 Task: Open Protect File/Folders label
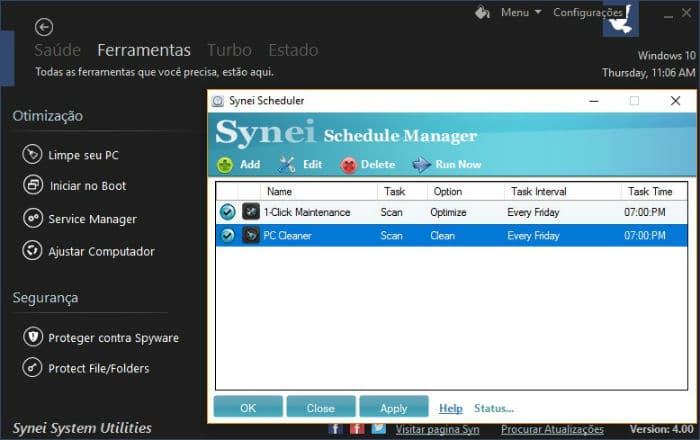click(x=99, y=368)
